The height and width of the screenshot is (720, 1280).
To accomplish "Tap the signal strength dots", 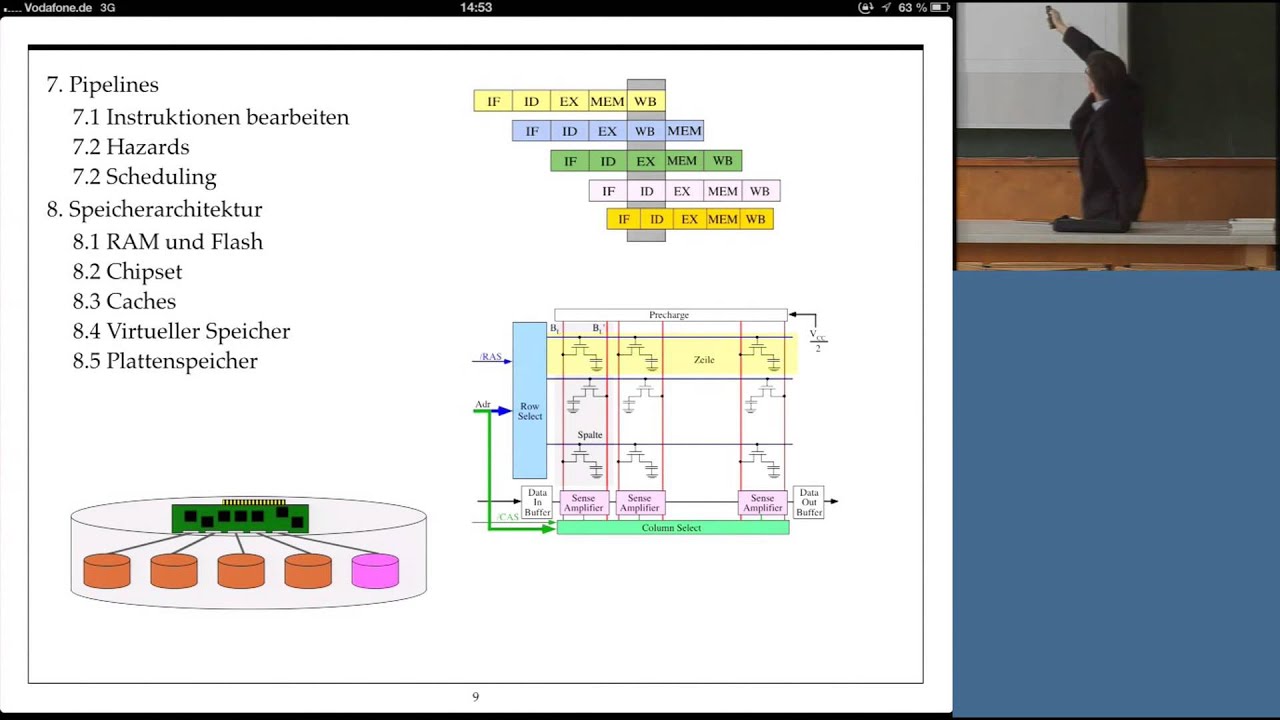I will click(12, 8).
